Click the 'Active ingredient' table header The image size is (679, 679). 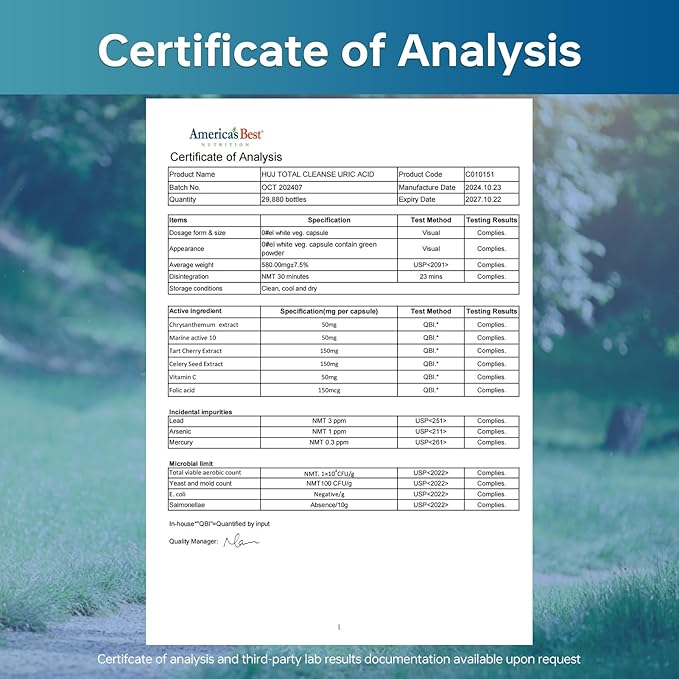coord(195,311)
